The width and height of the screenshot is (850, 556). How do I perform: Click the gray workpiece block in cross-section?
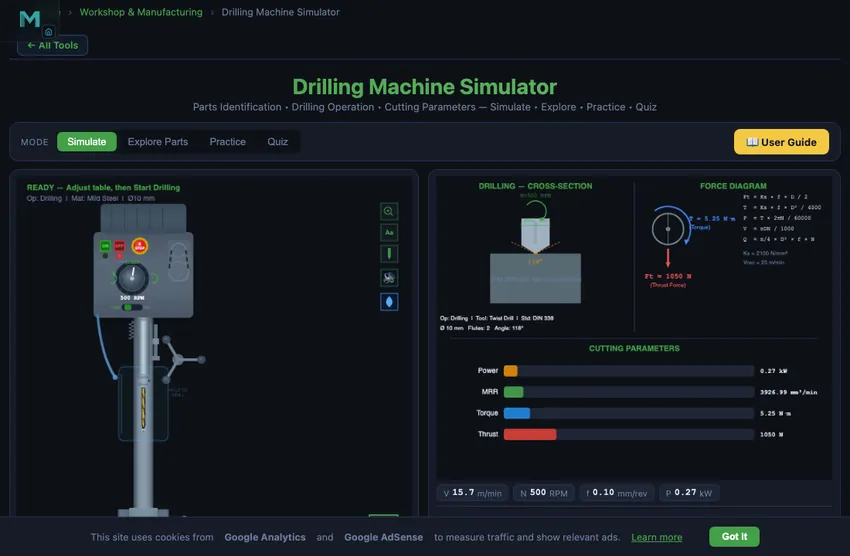536,279
